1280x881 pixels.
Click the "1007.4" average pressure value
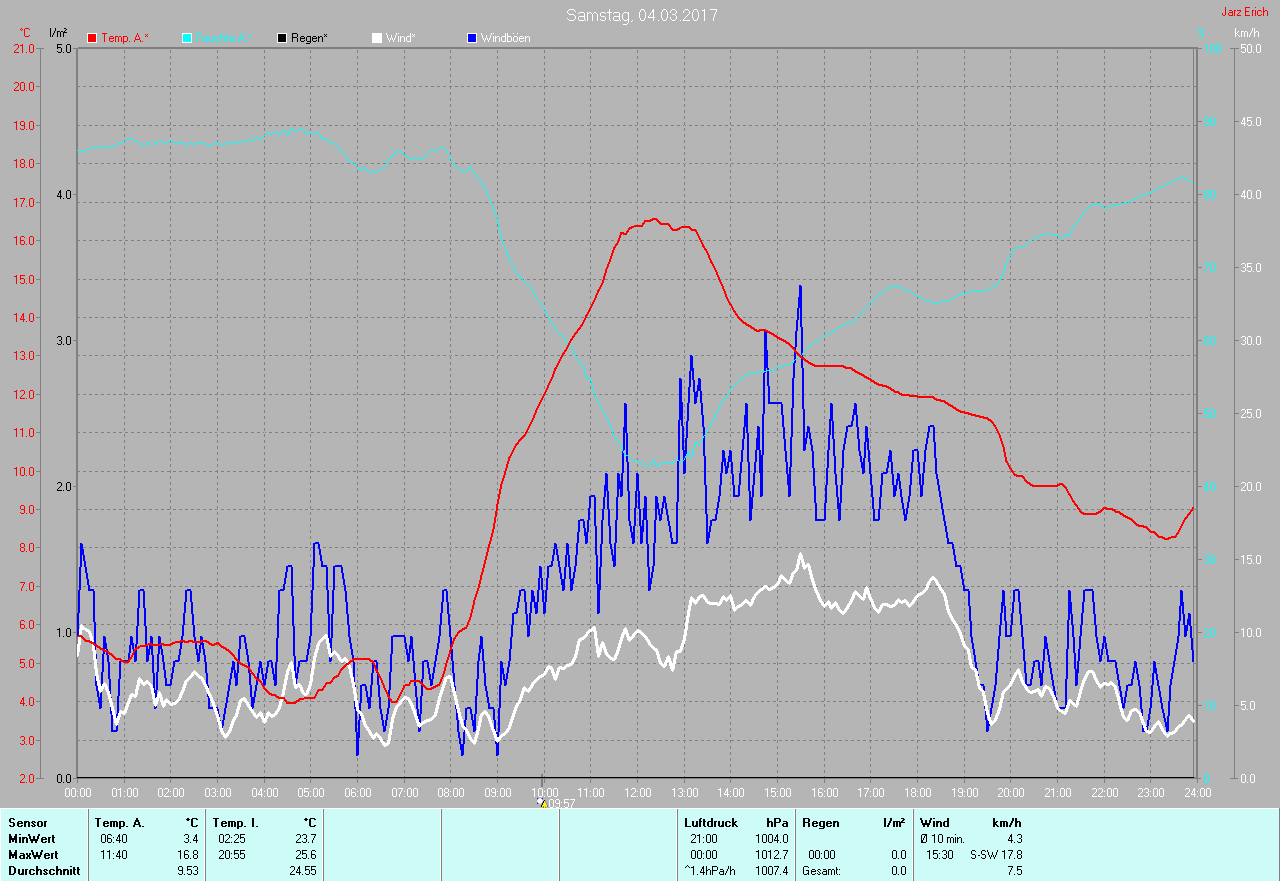pos(771,871)
